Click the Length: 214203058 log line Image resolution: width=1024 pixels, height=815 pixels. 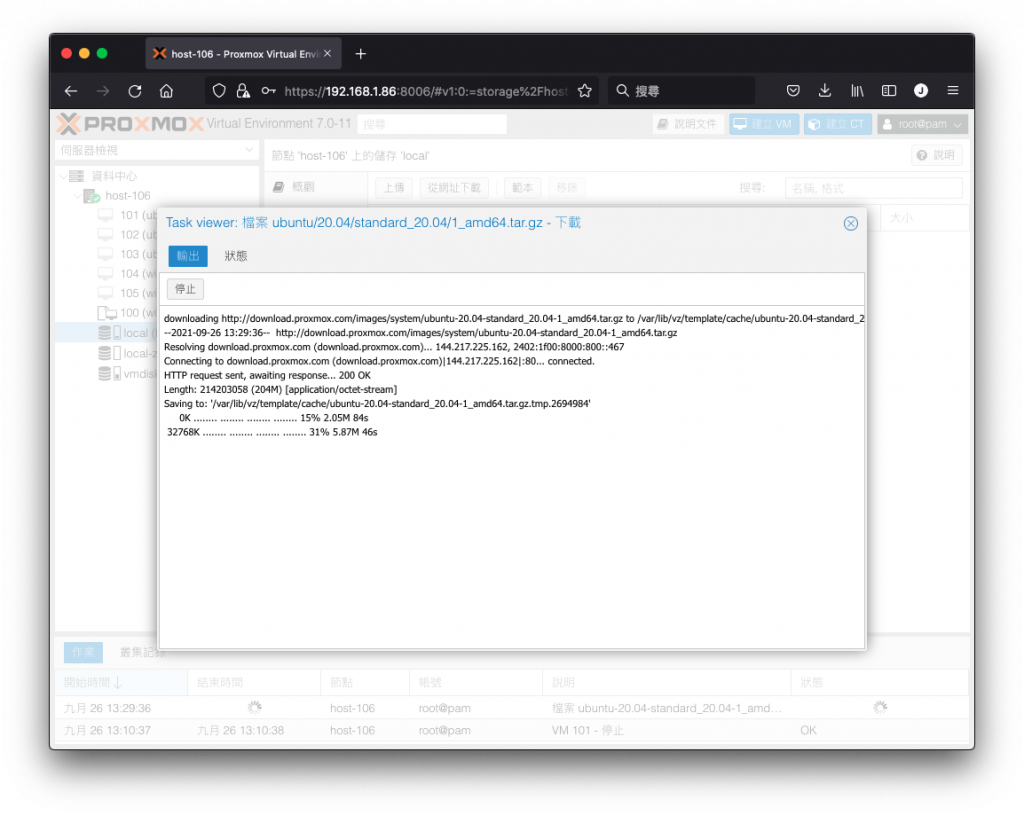(x=280, y=390)
